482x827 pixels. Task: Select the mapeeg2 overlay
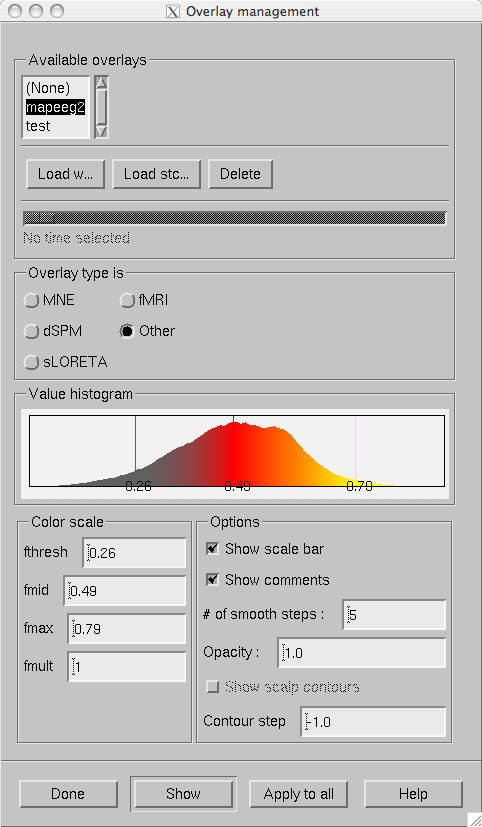[x=55, y=107]
